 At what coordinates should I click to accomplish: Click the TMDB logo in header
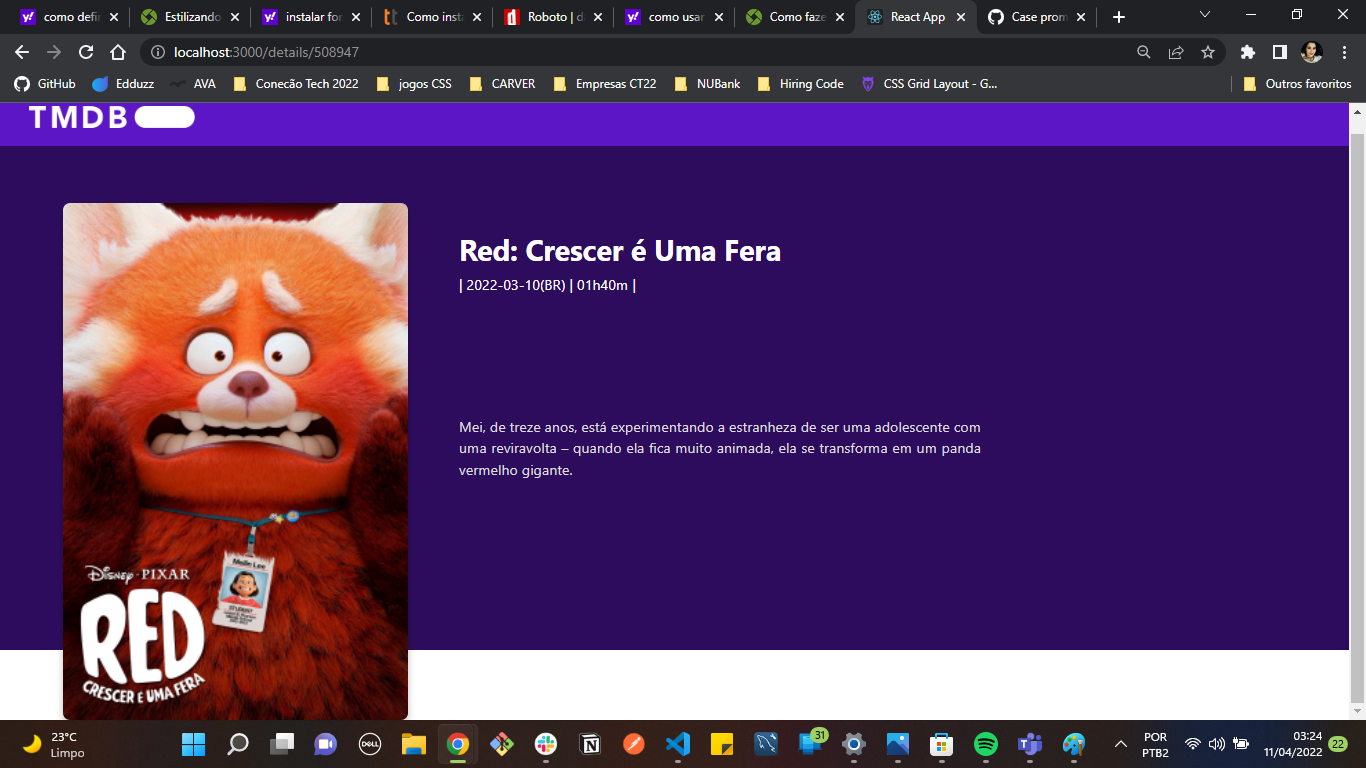click(111, 117)
